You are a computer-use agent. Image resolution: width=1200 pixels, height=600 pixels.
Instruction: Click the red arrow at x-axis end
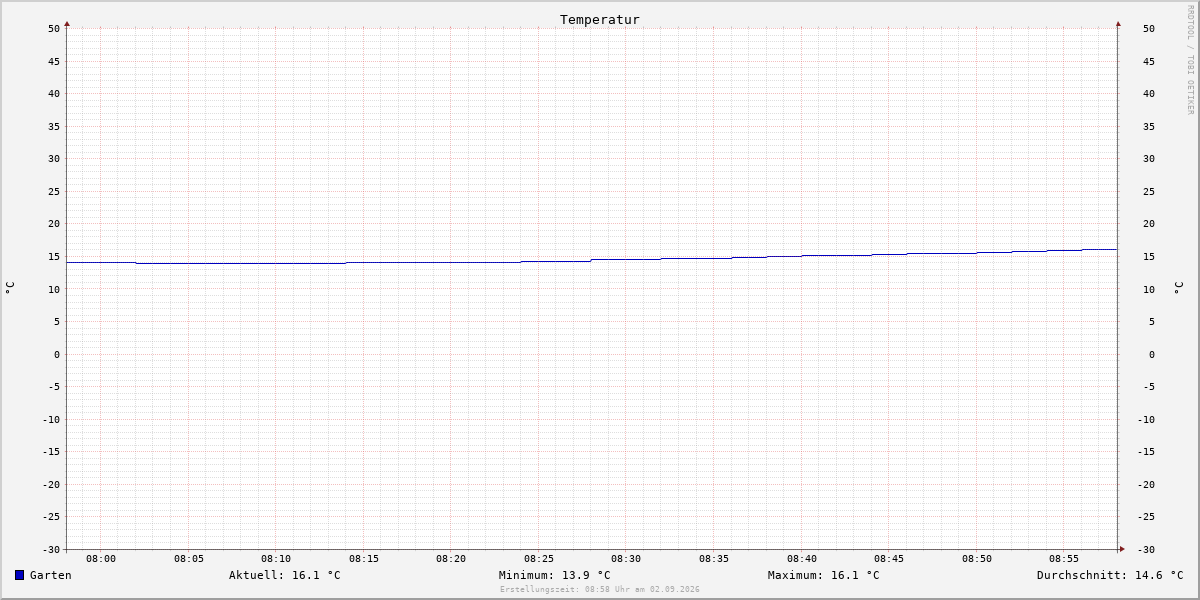[1122, 549]
